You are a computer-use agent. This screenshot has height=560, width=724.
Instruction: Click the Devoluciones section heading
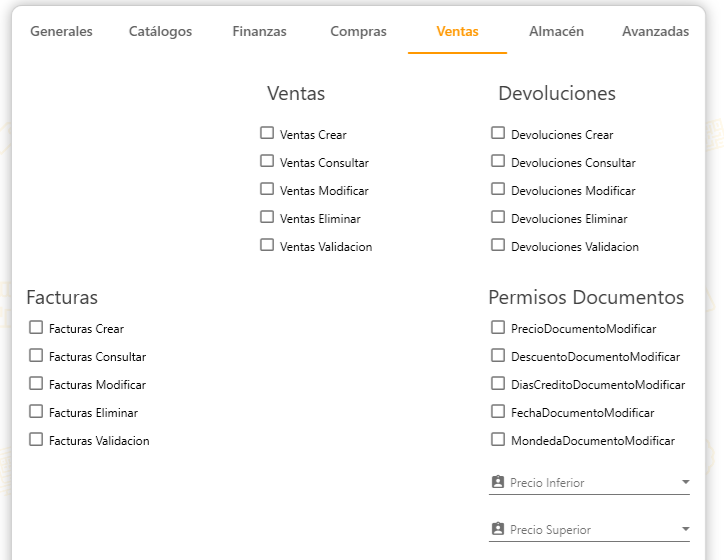[x=557, y=93]
